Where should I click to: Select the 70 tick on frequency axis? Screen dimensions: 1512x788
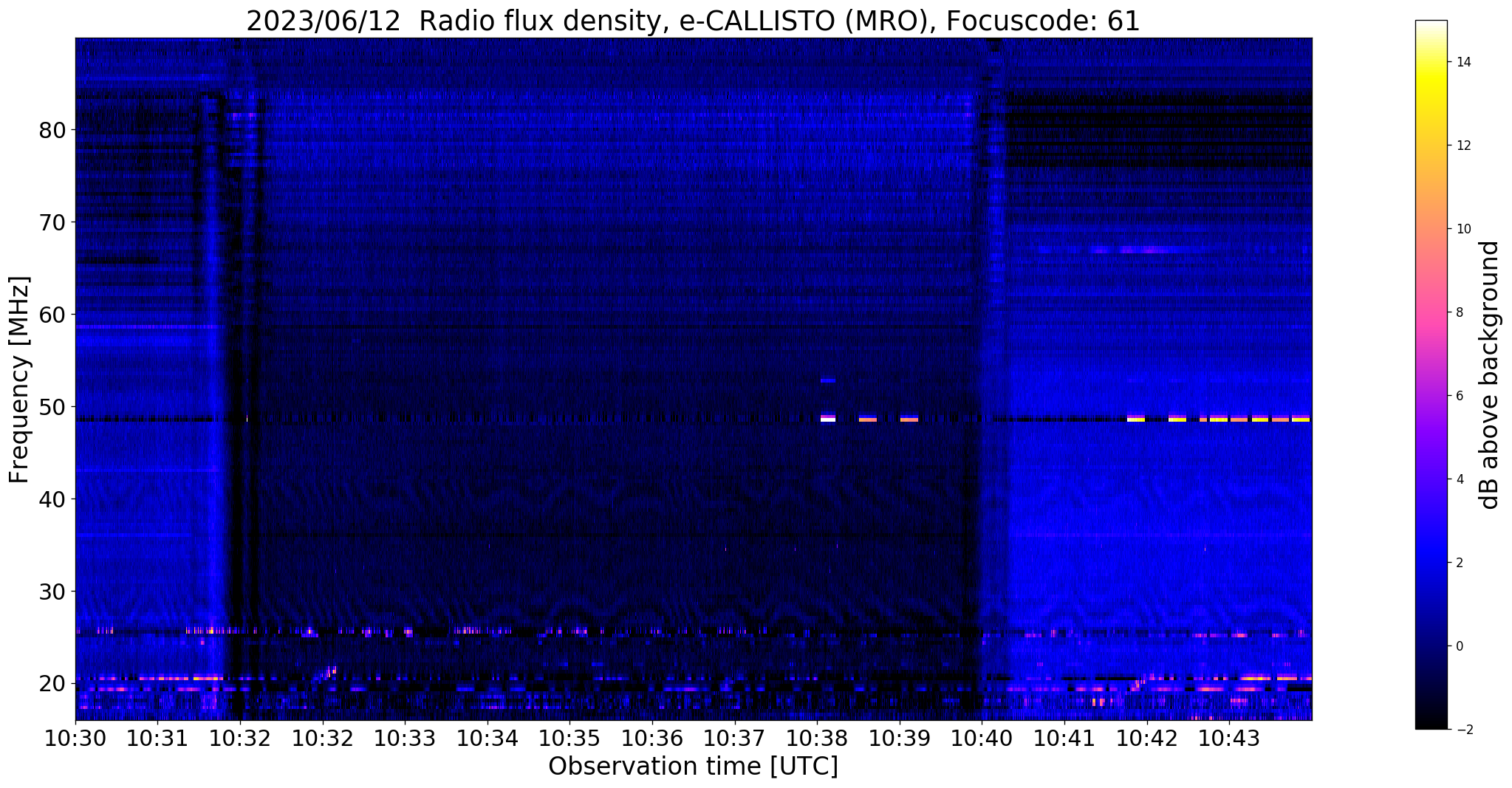point(52,222)
